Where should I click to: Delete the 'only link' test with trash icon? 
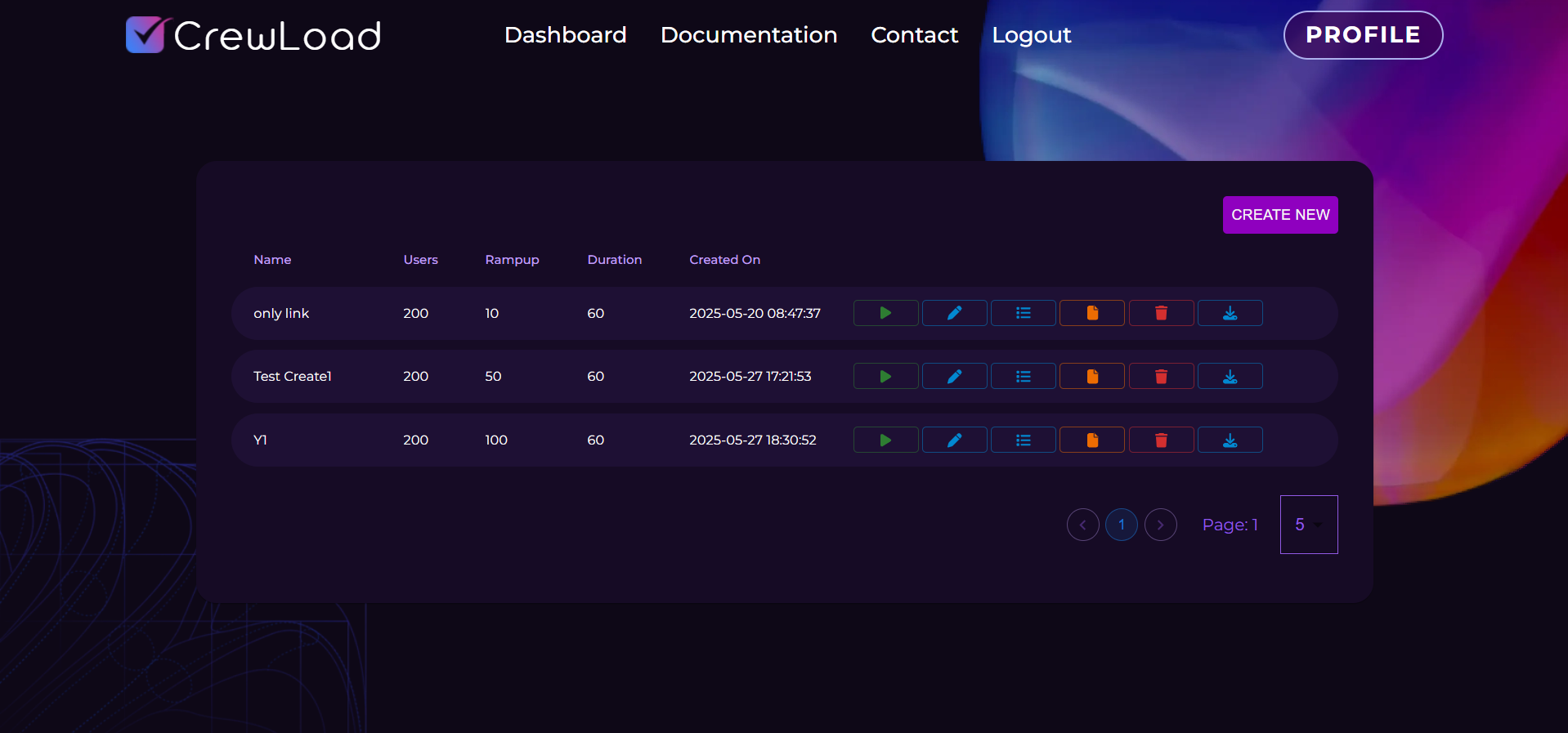[x=1161, y=313]
